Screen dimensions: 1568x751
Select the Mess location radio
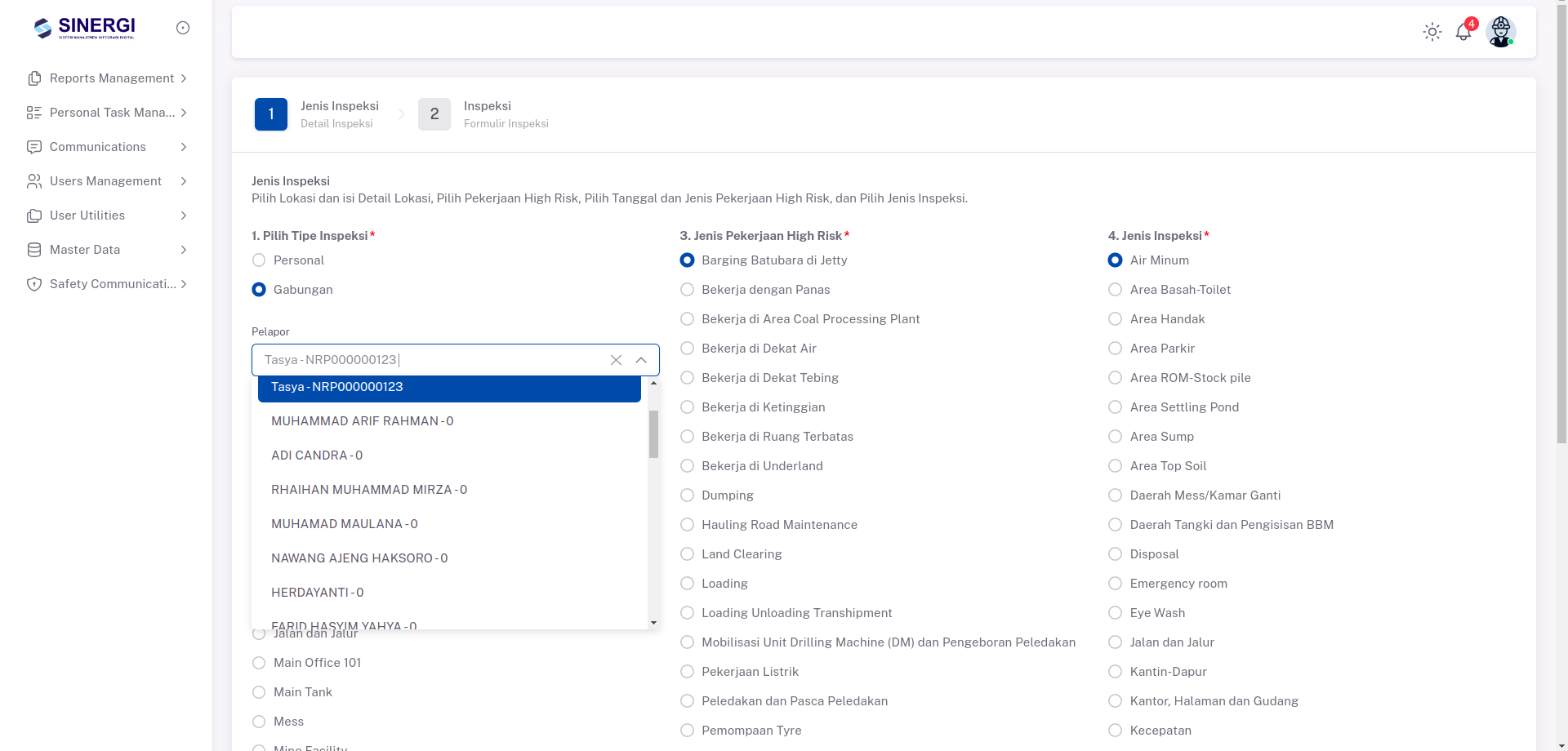click(x=259, y=722)
